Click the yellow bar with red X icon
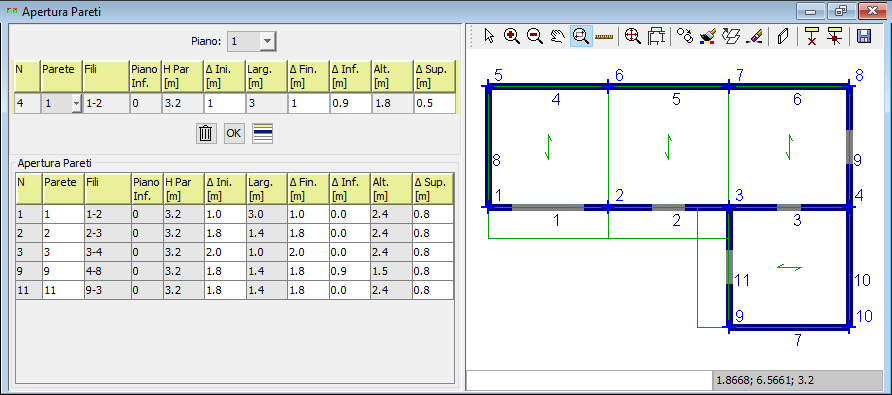The width and height of the screenshot is (892, 395). point(812,36)
